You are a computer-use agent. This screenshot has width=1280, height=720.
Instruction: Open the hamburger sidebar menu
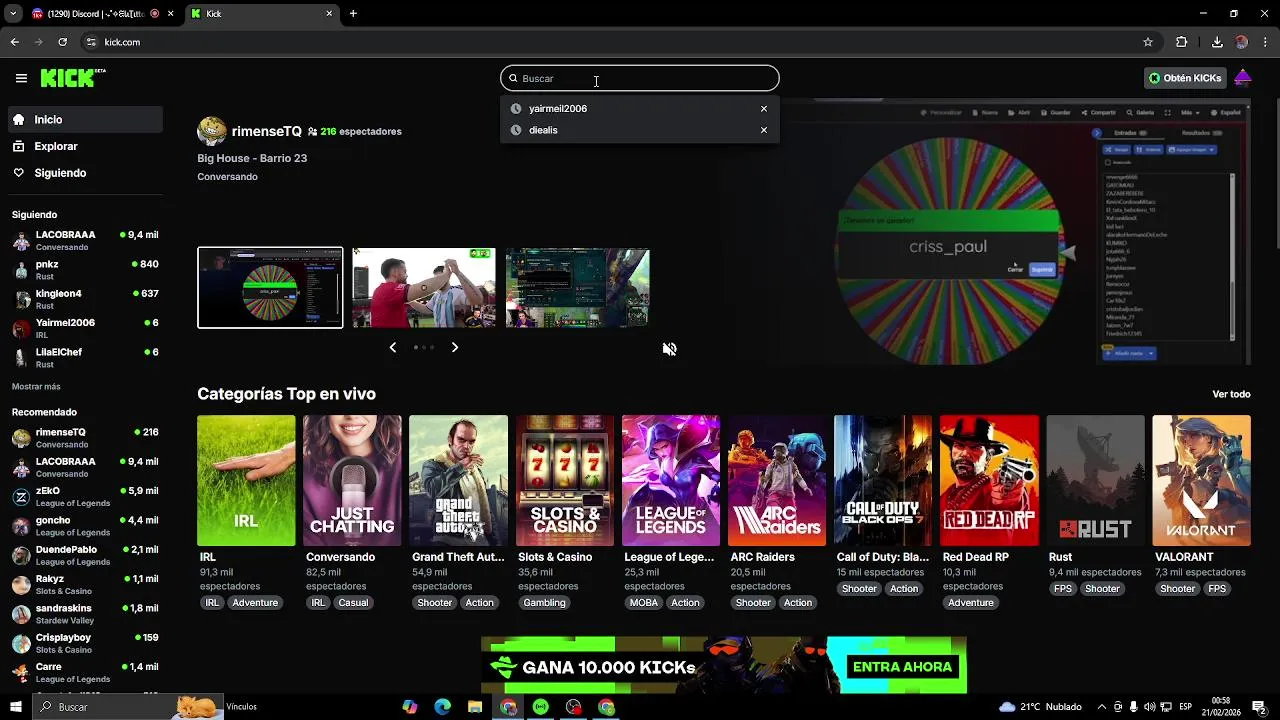click(21, 78)
